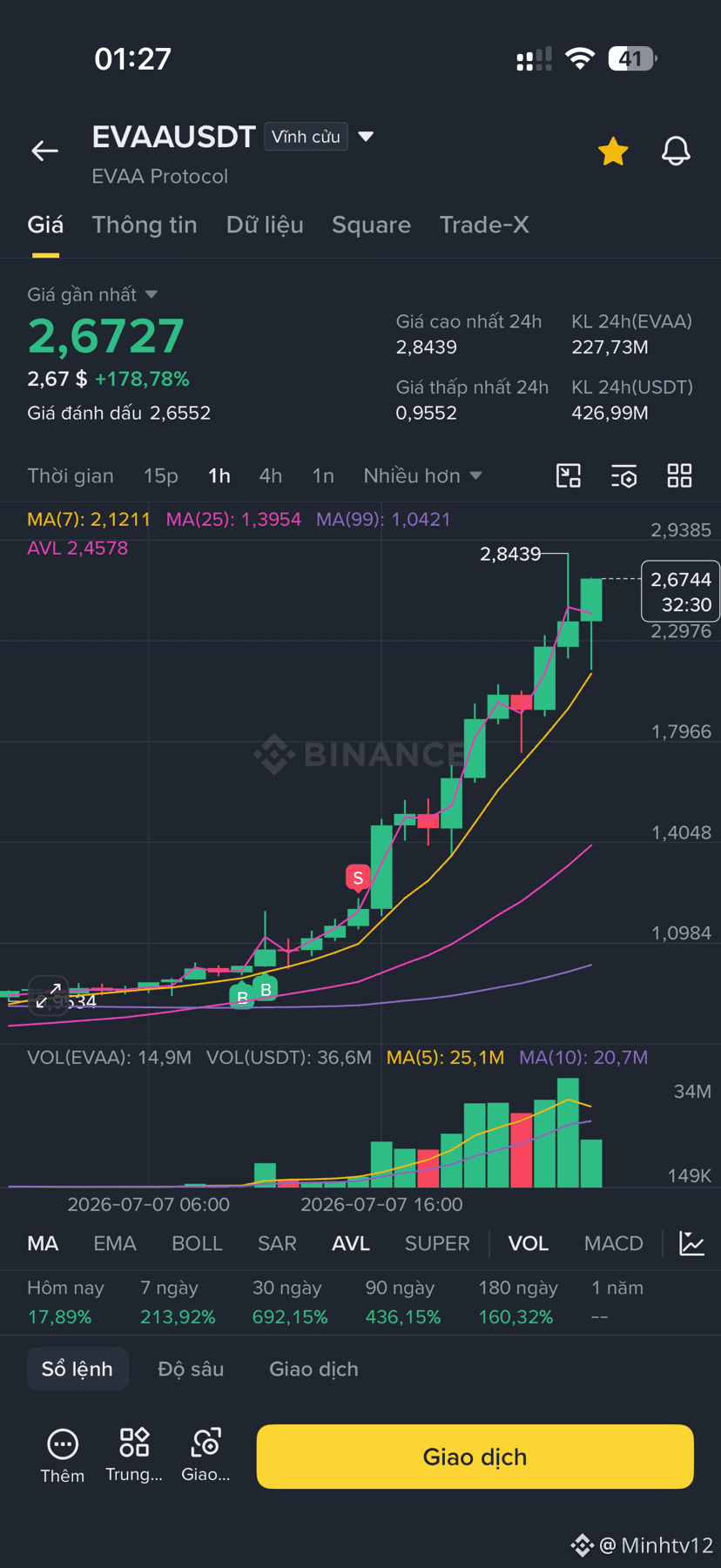The width and height of the screenshot is (721, 1568).
Task: Toggle the VOL indicator
Action: pos(529,1243)
